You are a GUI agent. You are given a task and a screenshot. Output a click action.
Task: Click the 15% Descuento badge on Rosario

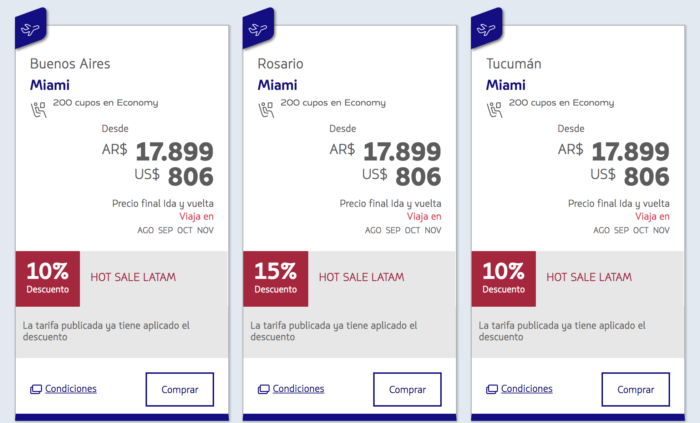click(x=275, y=278)
